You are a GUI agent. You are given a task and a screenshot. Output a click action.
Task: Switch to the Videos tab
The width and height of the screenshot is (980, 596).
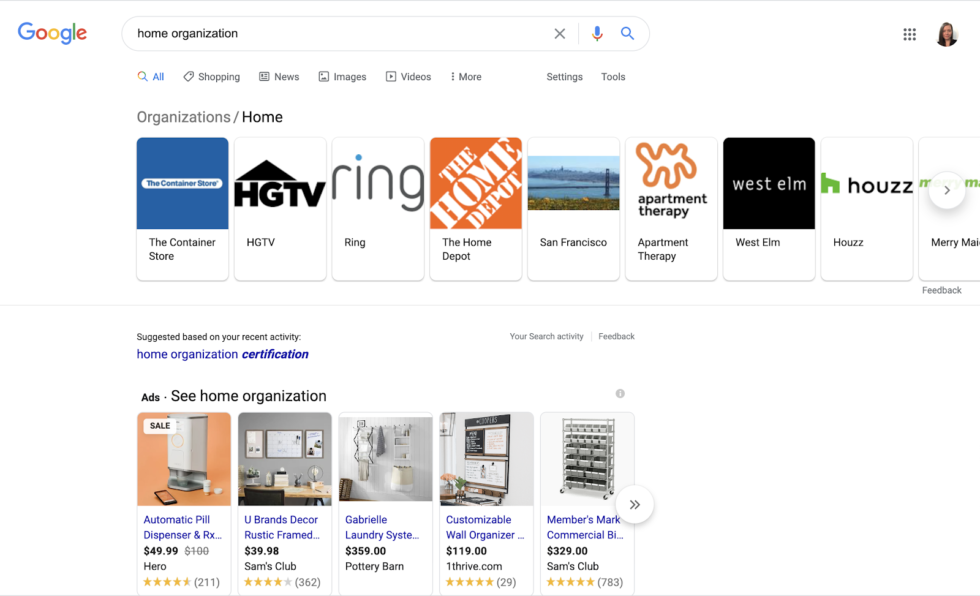[x=408, y=77]
